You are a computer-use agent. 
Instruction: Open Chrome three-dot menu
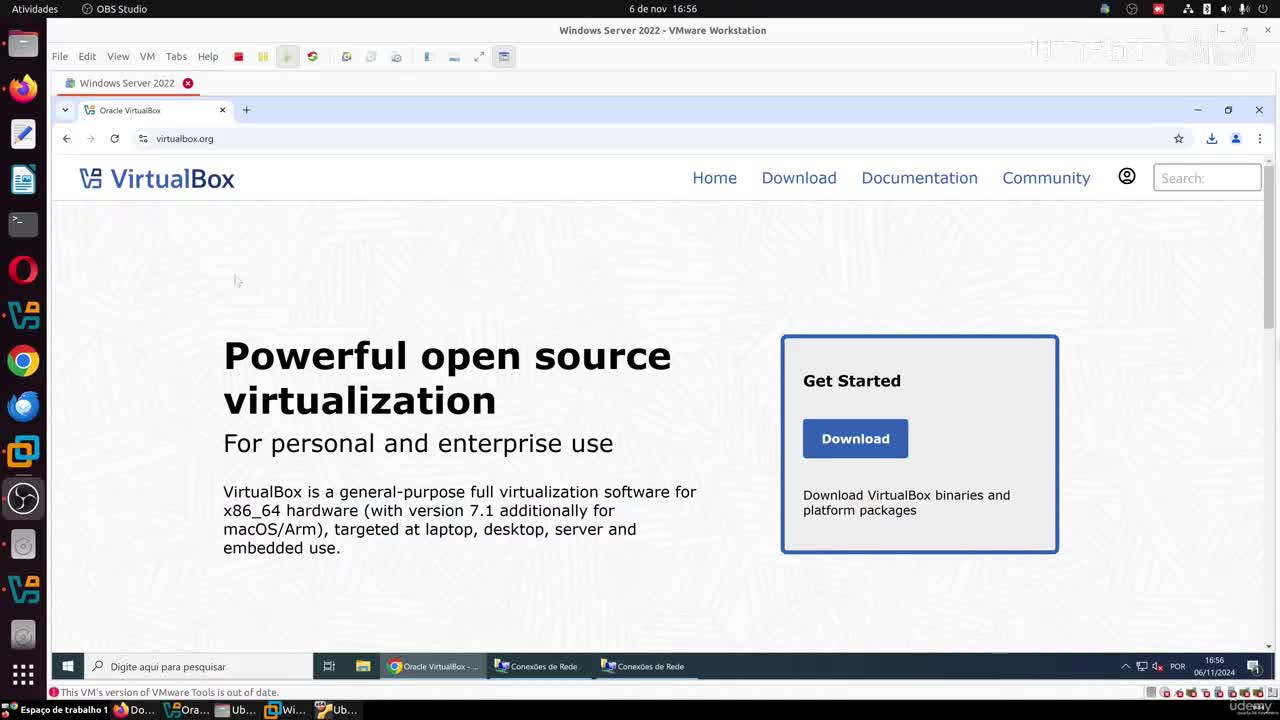(x=1260, y=139)
